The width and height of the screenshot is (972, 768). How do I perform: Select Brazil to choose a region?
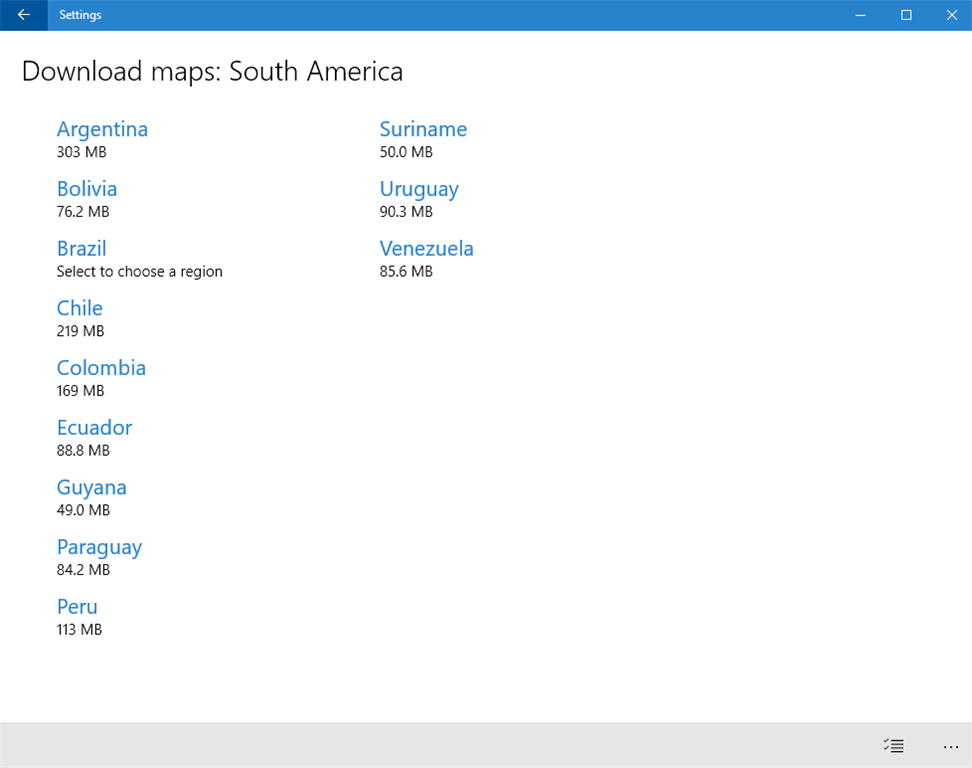point(81,248)
